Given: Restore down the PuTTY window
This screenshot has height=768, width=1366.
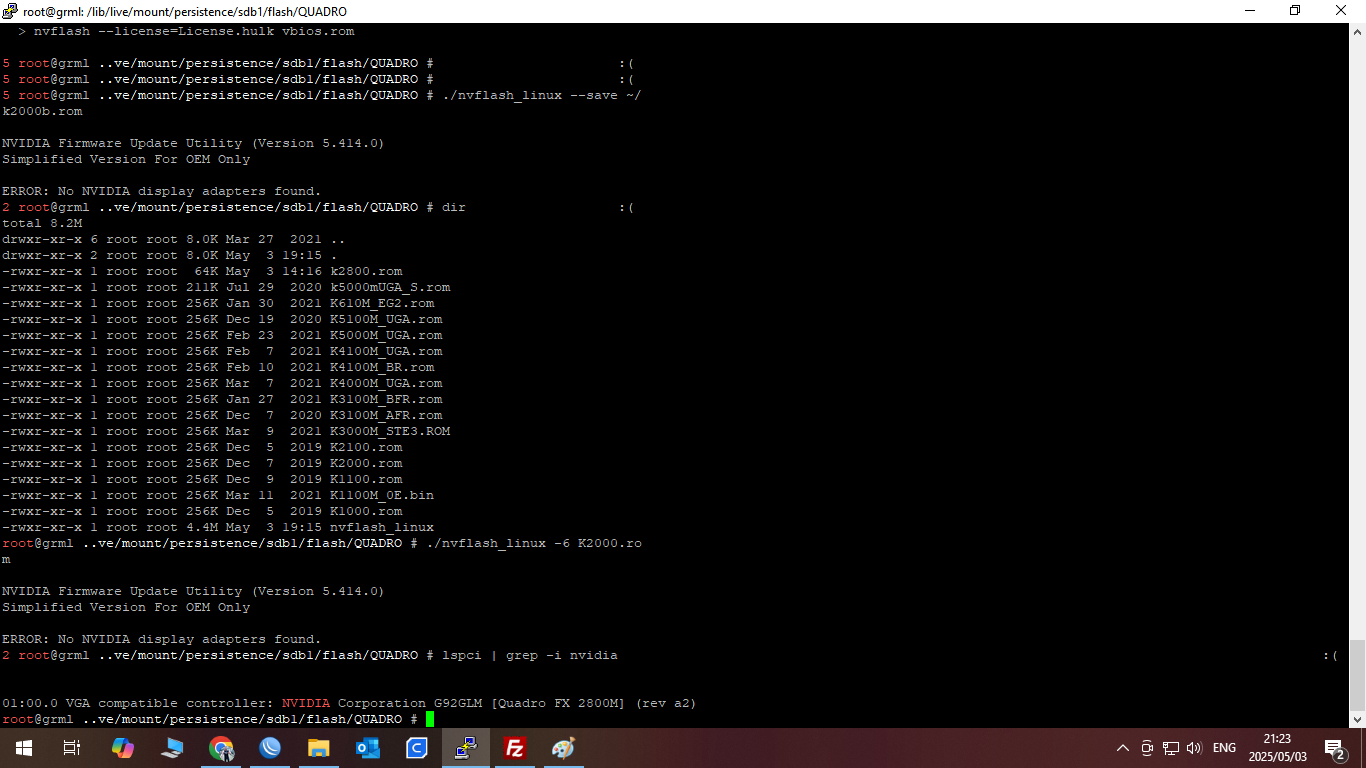Looking at the screenshot, I should pos(1295,10).
